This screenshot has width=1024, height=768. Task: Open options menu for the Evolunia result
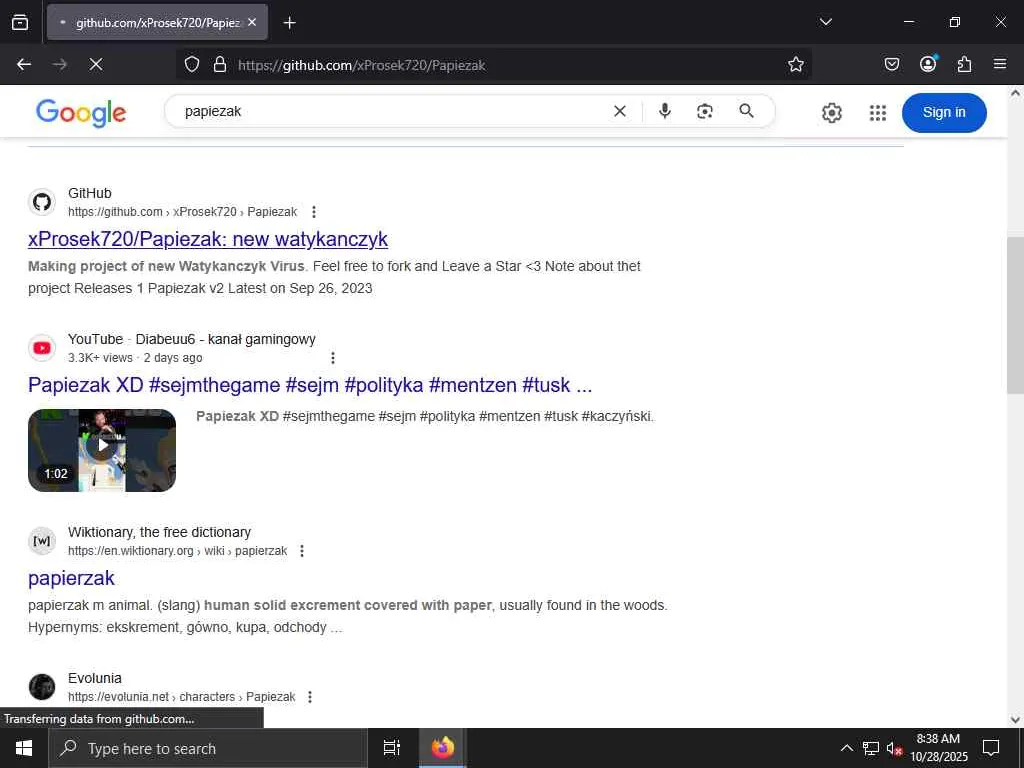310,697
